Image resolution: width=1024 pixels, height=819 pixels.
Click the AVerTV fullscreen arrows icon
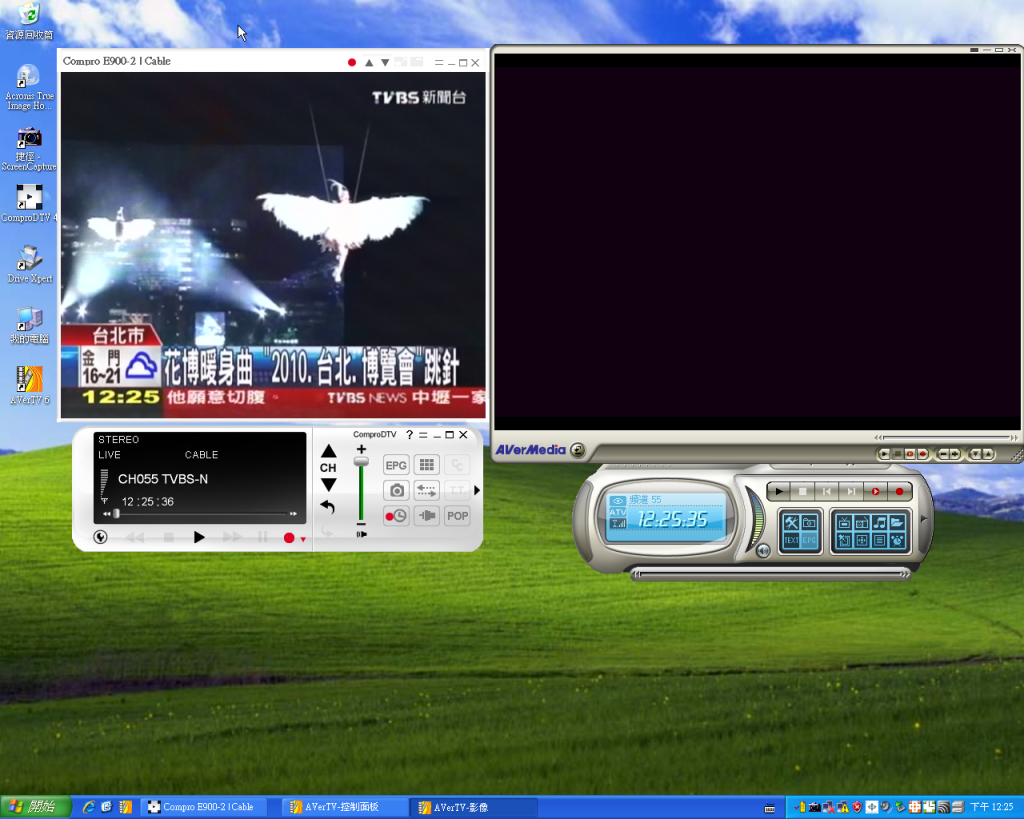[x=862, y=540]
